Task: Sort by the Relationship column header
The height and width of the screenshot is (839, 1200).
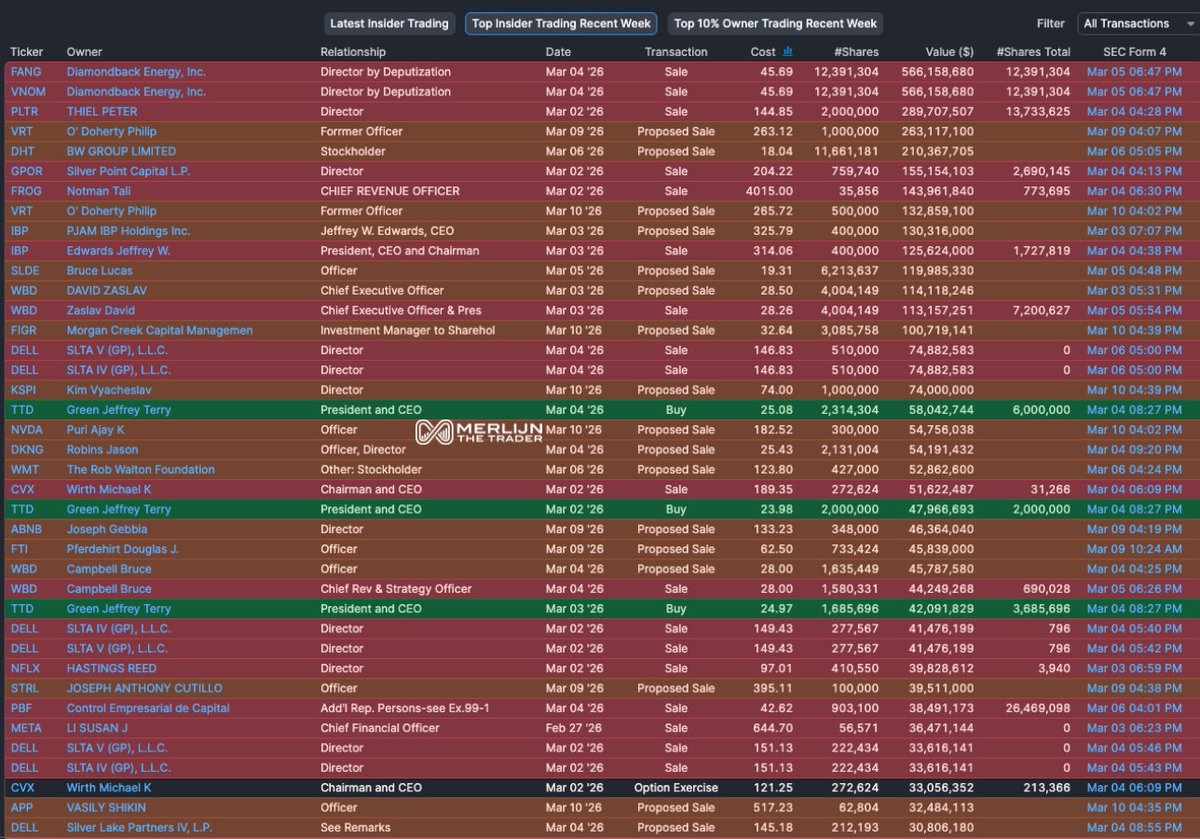Action: (353, 52)
